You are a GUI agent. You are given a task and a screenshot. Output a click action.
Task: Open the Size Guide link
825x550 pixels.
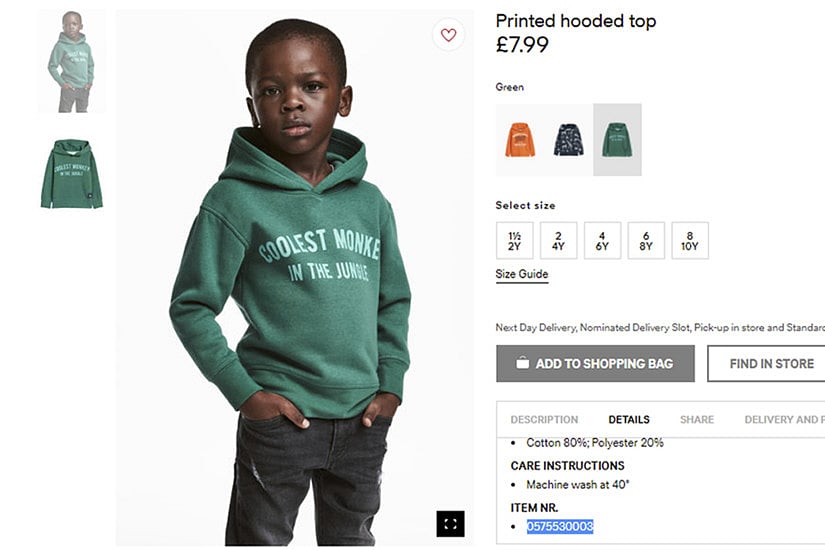(522, 274)
